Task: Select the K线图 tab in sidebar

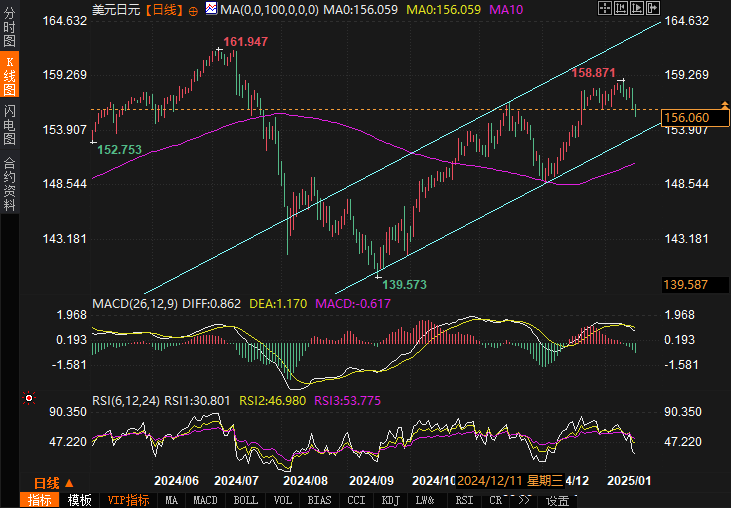Action: coord(9,75)
